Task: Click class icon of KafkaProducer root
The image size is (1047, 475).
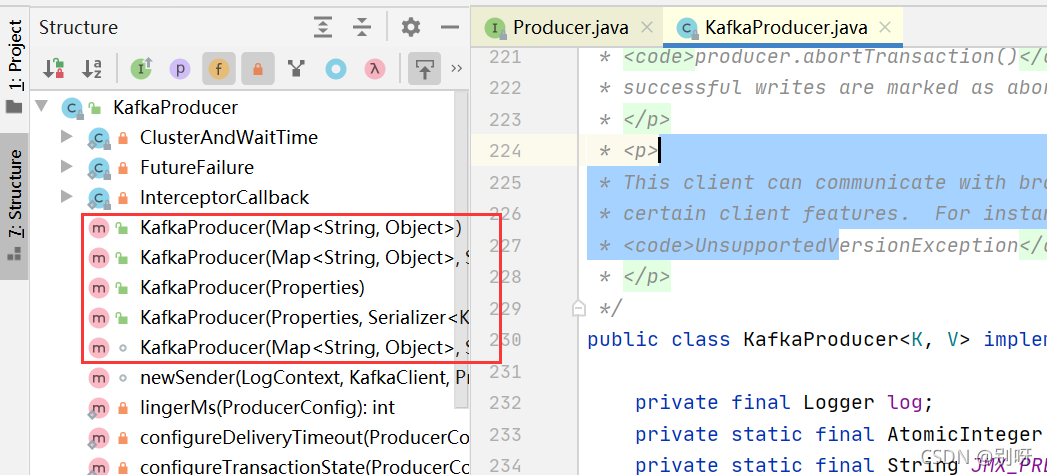Action: [x=71, y=107]
